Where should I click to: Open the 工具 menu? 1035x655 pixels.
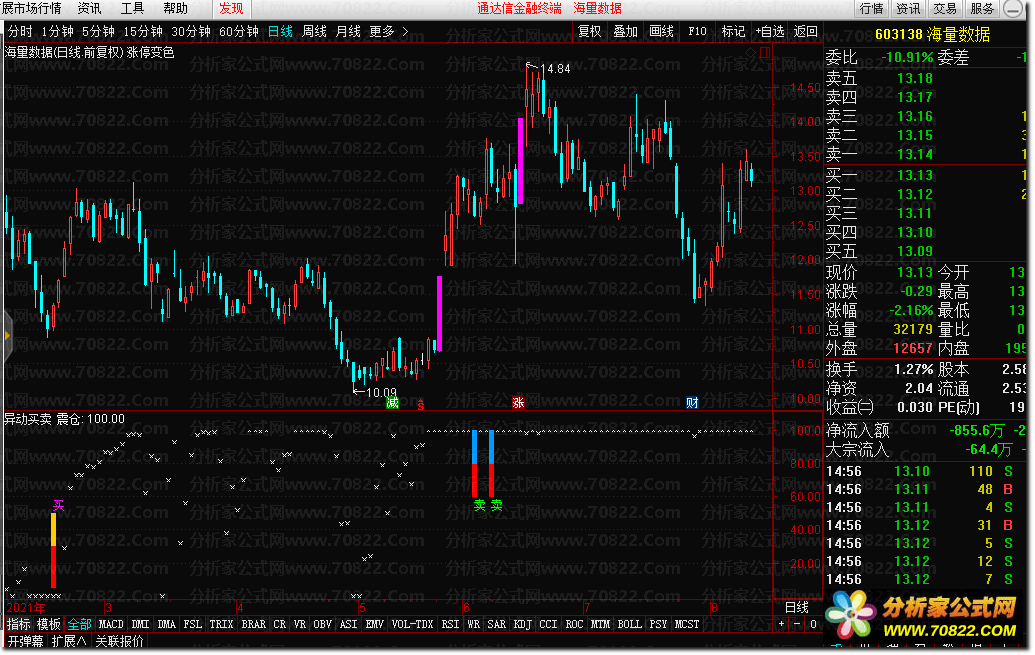[132, 9]
